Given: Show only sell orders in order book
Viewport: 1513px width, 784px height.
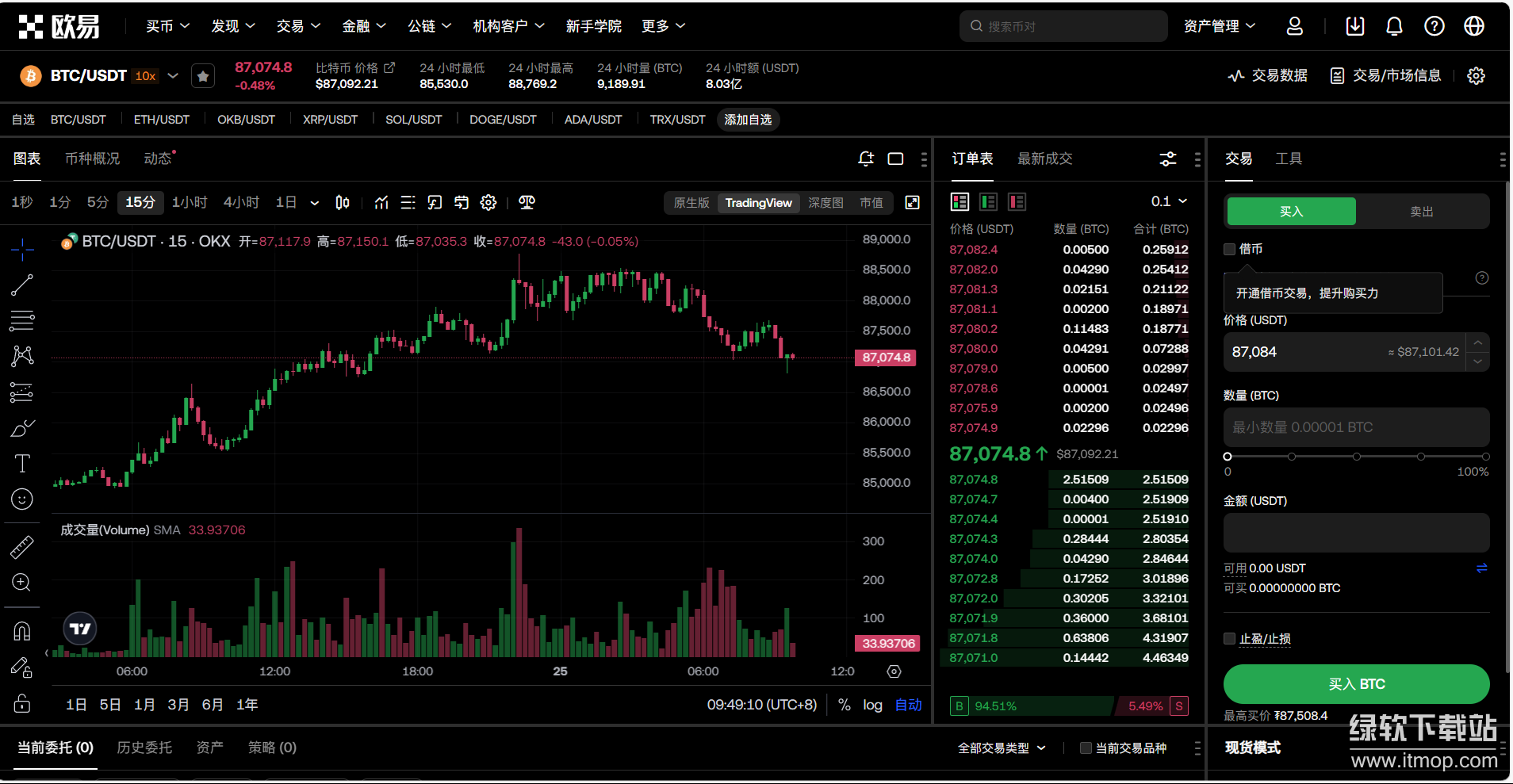Looking at the screenshot, I should tap(1017, 202).
